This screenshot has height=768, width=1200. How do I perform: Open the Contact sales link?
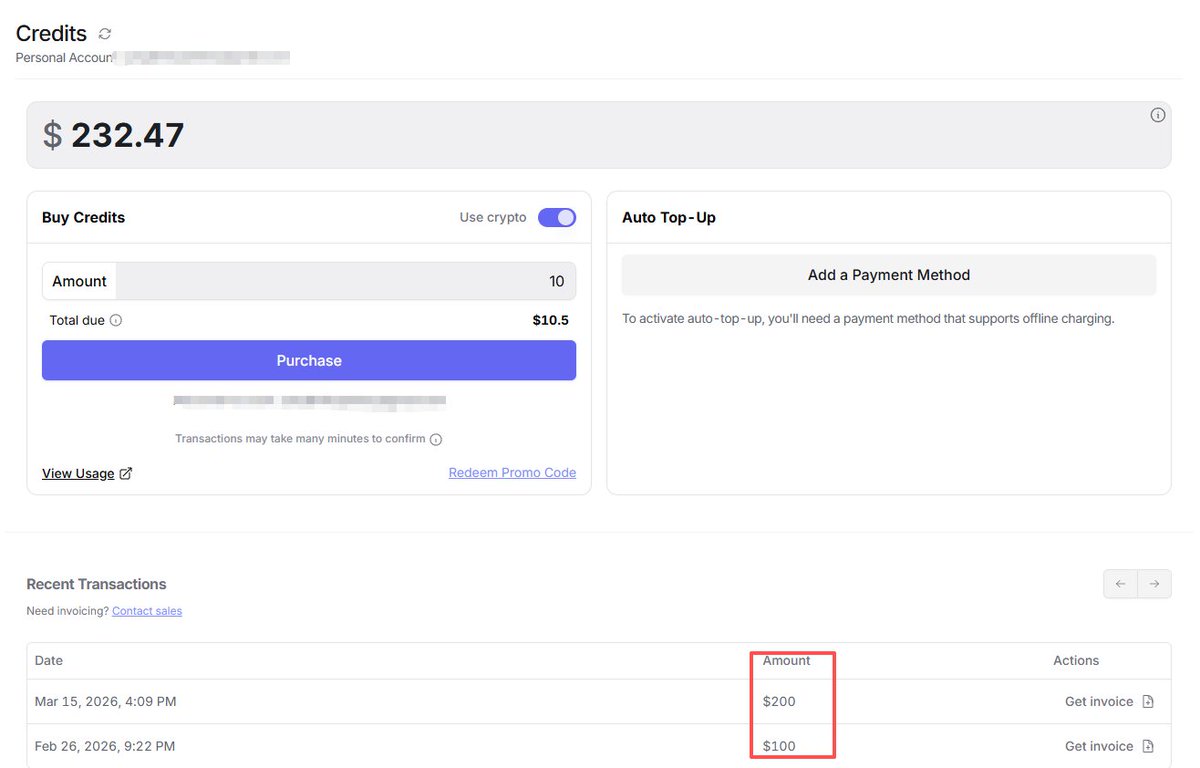tap(147, 611)
